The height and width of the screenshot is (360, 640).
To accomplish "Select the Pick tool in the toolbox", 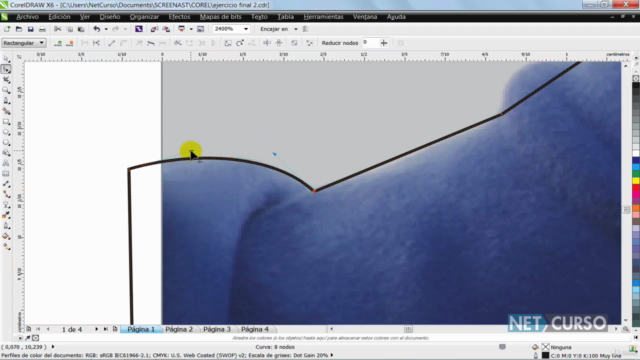I will (x=6, y=59).
